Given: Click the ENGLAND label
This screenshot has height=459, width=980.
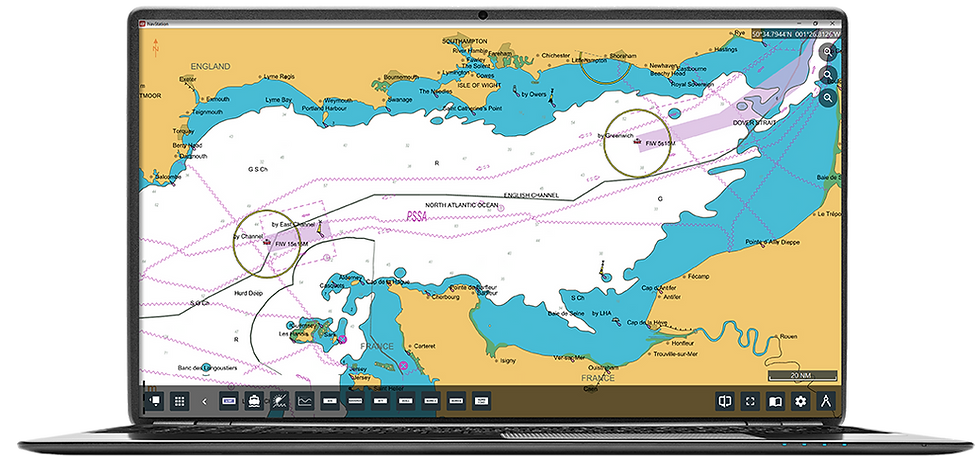Looking at the screenshot, I should coord(211,66).
